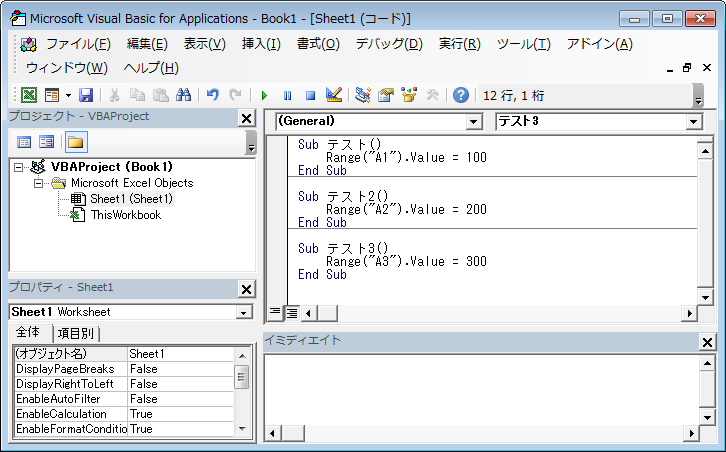Click the Redo arrow icon
The height and width of the screenshot is (452, 726).
point(235,95)
